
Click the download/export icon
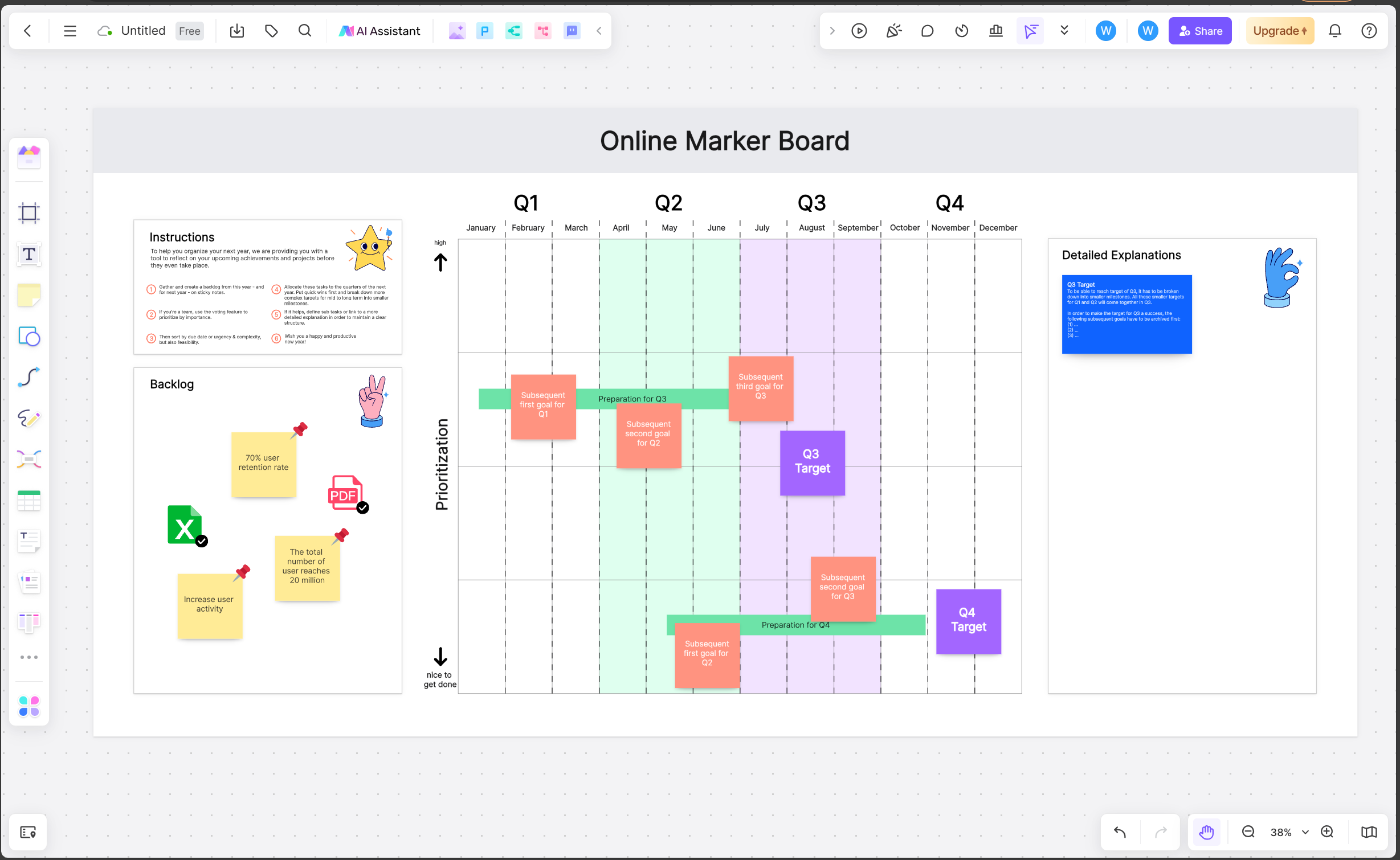tap(237, 31)
